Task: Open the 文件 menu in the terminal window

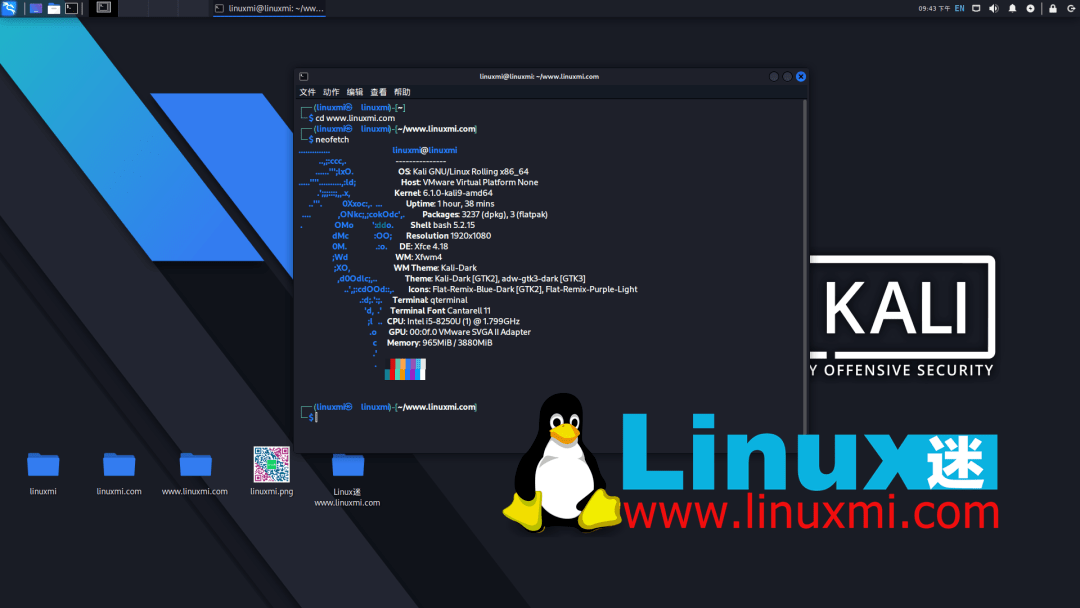Action: click(x=307, y=91)
